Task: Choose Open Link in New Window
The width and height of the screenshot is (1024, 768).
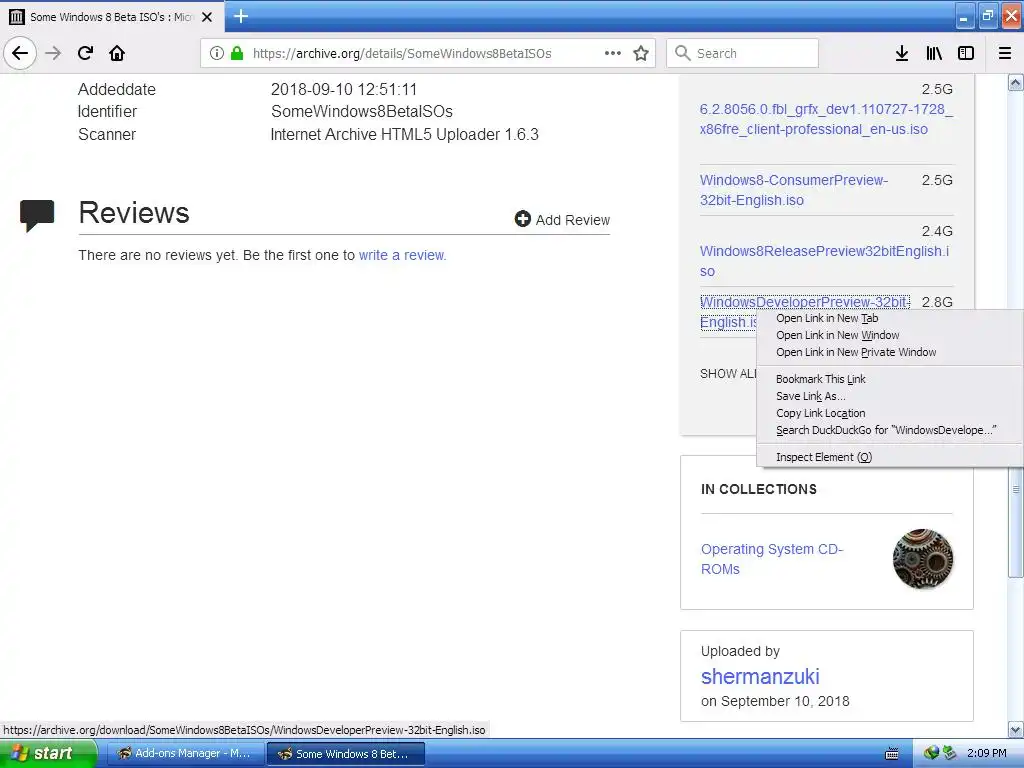Action: (x=837, y=335)
